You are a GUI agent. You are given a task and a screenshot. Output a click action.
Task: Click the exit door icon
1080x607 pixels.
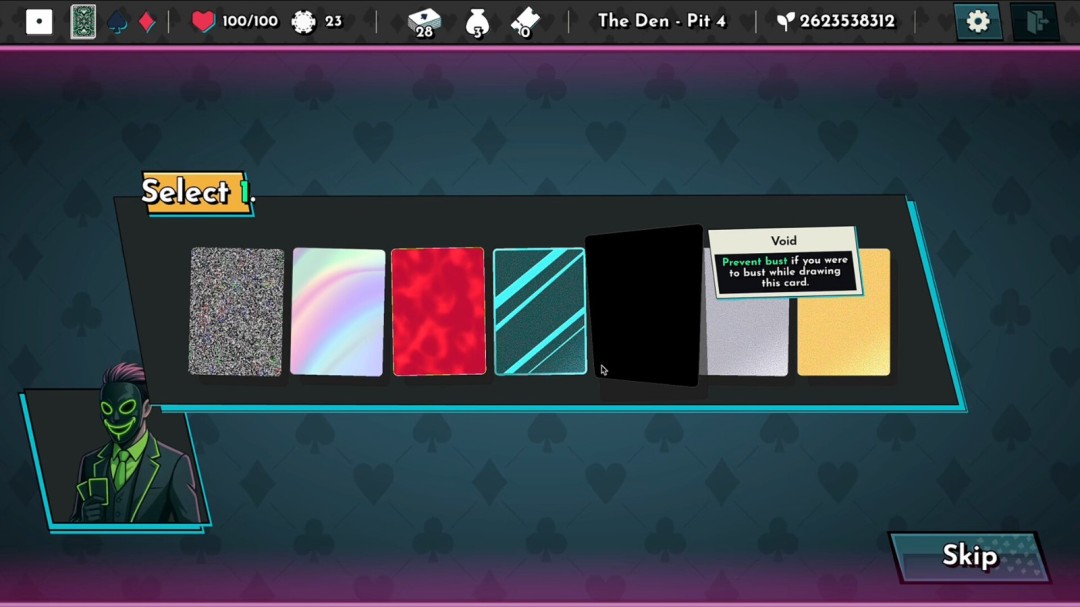tap(1035, 22)
